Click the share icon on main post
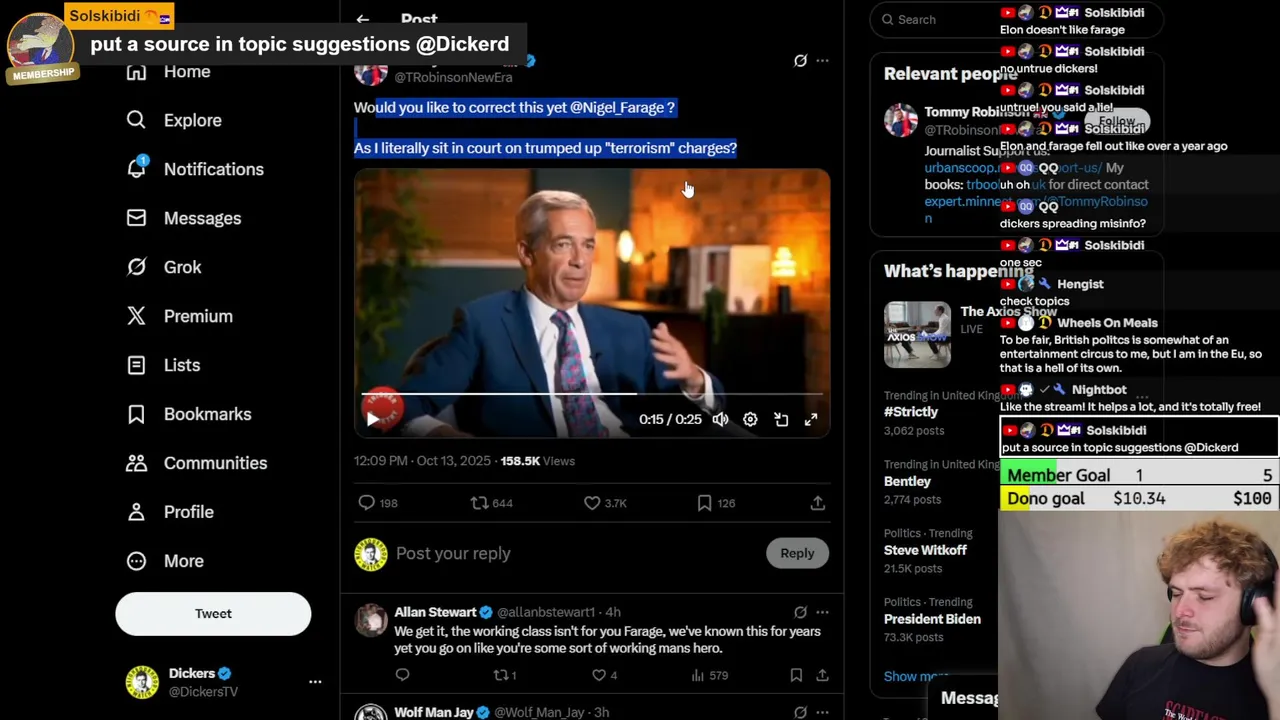Image resolution: width=1280 pixels, height=720 pixels. click(817, 503)
